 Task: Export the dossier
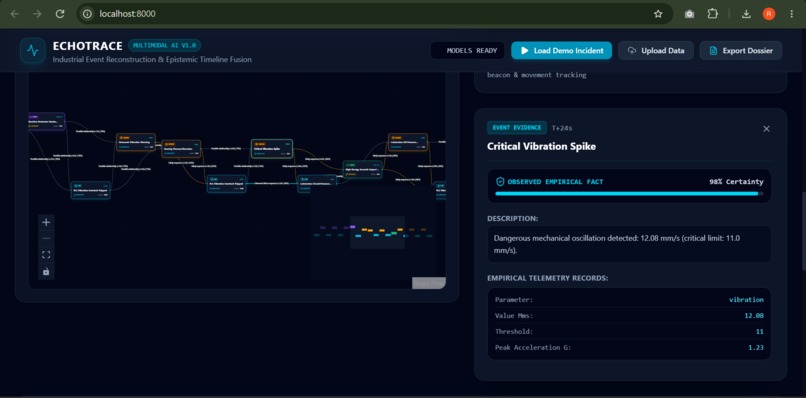point(741,51)
